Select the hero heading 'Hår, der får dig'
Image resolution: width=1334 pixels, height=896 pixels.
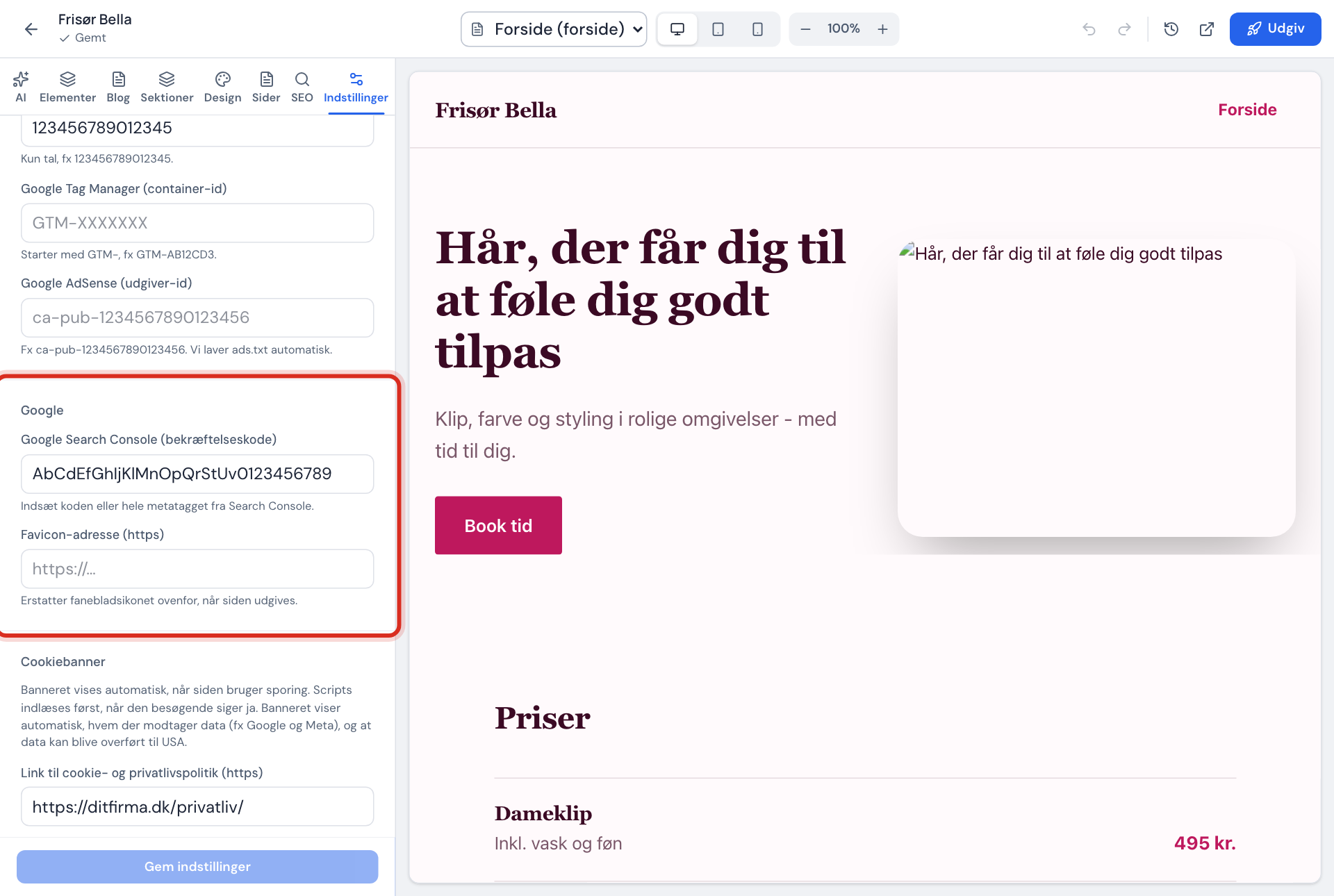(640, 299)
